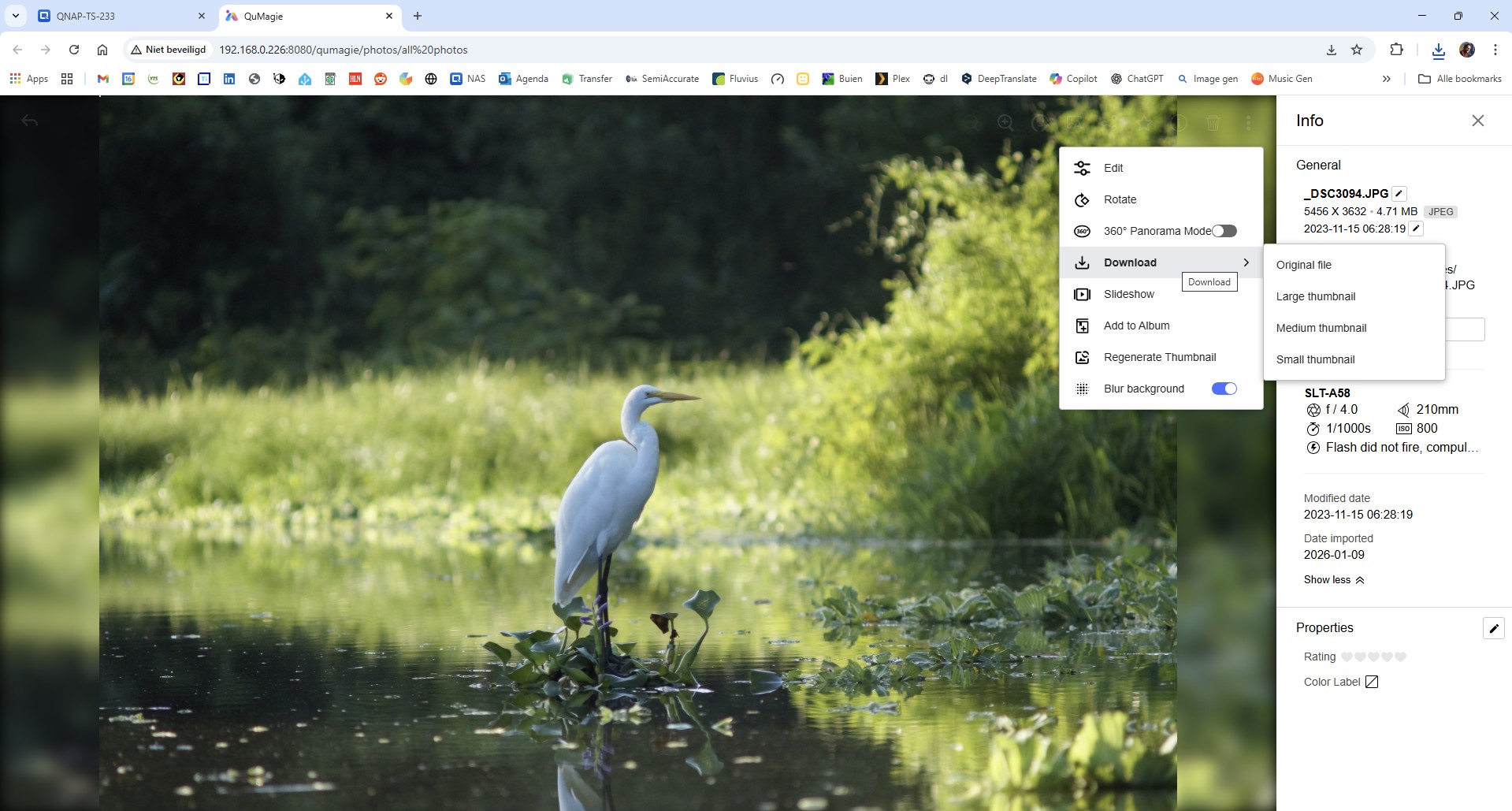This screenshot has width=1512, height=811.
Task: Close the Info panel
Action: pyautogui.click(x=1478, y=121)
